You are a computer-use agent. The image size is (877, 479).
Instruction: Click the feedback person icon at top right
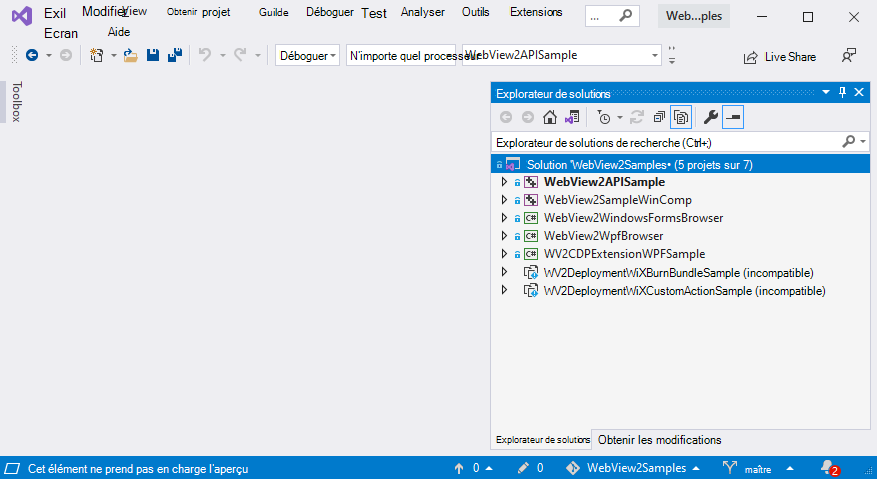[x=848, y=55]
